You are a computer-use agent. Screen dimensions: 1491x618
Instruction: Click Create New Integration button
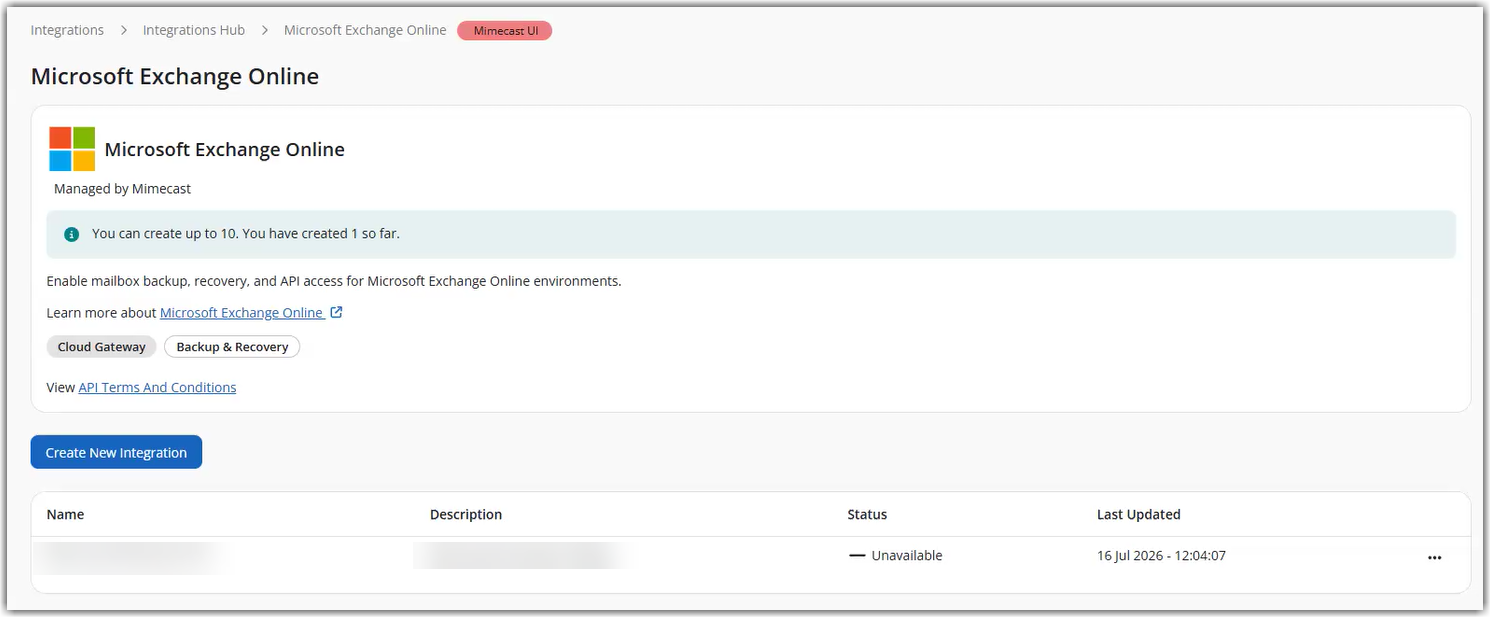[x=116, y=452]
